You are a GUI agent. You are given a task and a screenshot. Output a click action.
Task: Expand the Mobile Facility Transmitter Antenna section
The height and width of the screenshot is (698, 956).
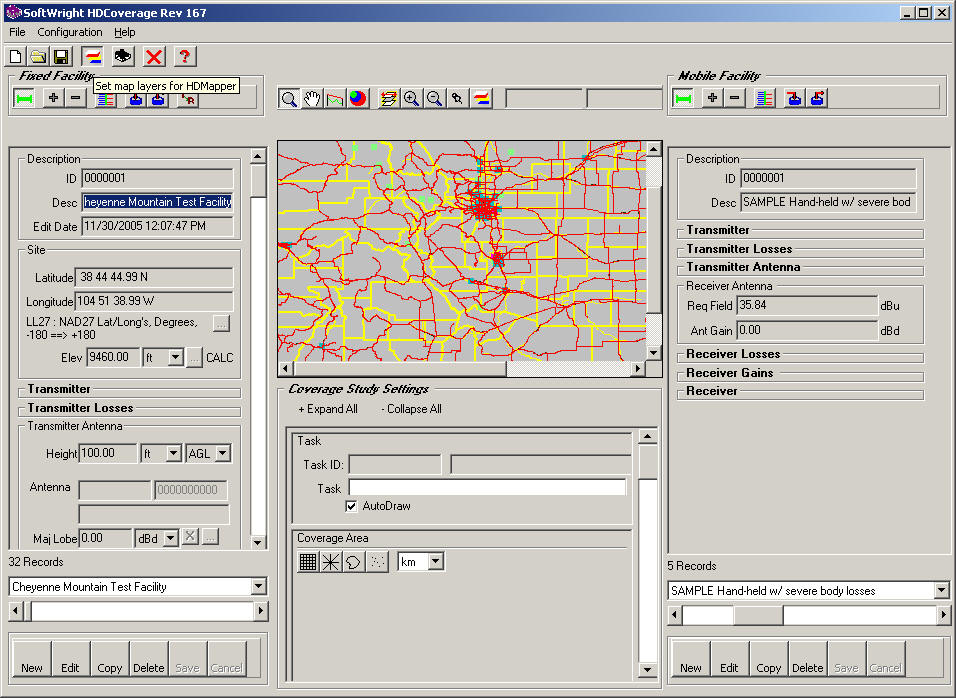(743, 266)
